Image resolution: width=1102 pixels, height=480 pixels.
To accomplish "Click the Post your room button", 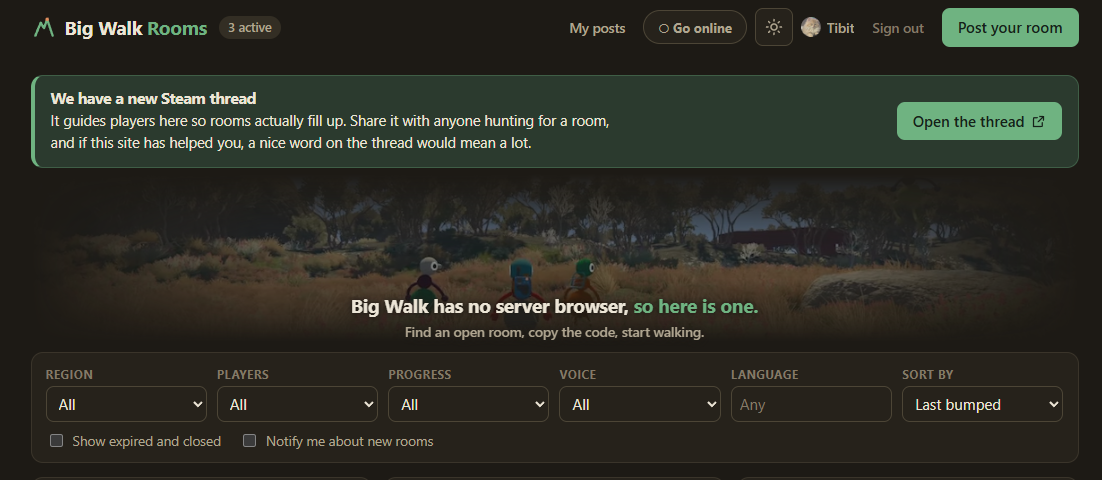I will point(1010,27).
